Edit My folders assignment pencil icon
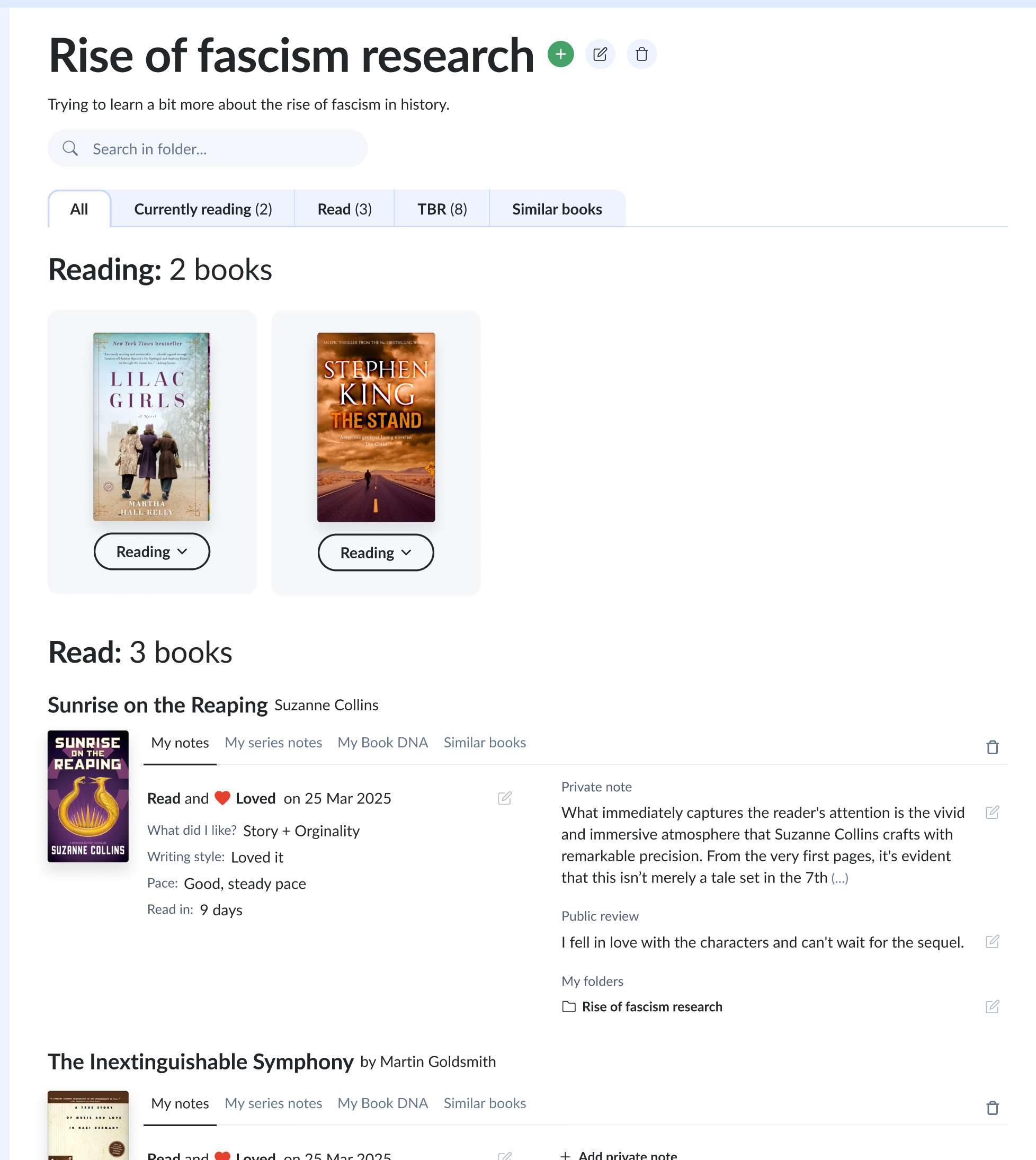Image resolution: width=1036 pixels, height=1160 pixels. pos(992,1006)
